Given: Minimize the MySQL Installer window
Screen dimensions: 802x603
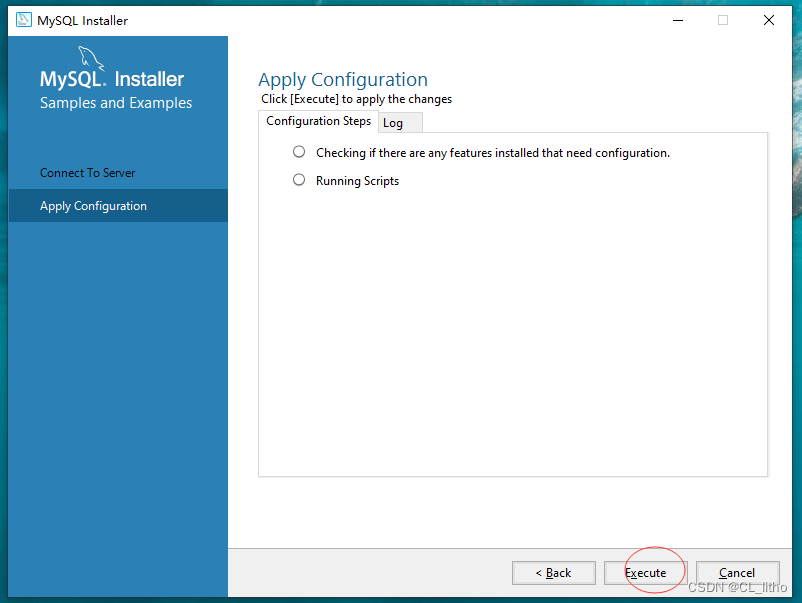Looking at the screenshot, I should (678, 20).
